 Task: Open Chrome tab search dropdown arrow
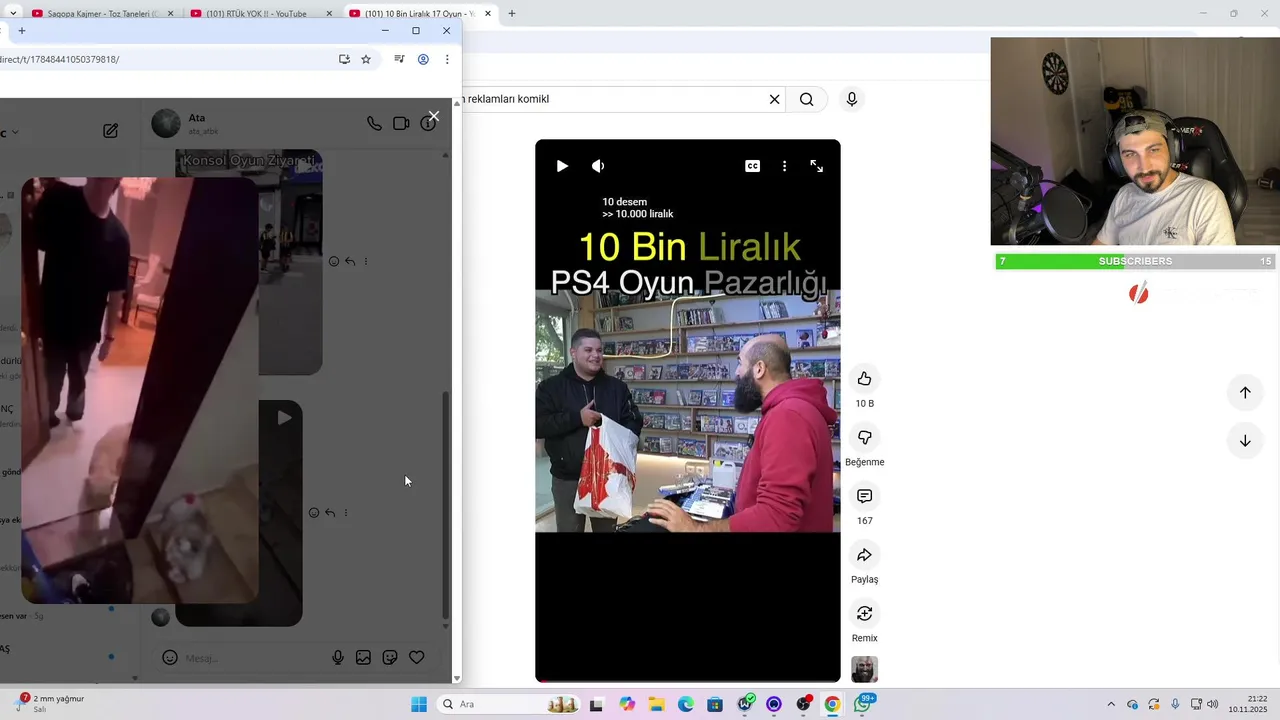tap(13, 13)
